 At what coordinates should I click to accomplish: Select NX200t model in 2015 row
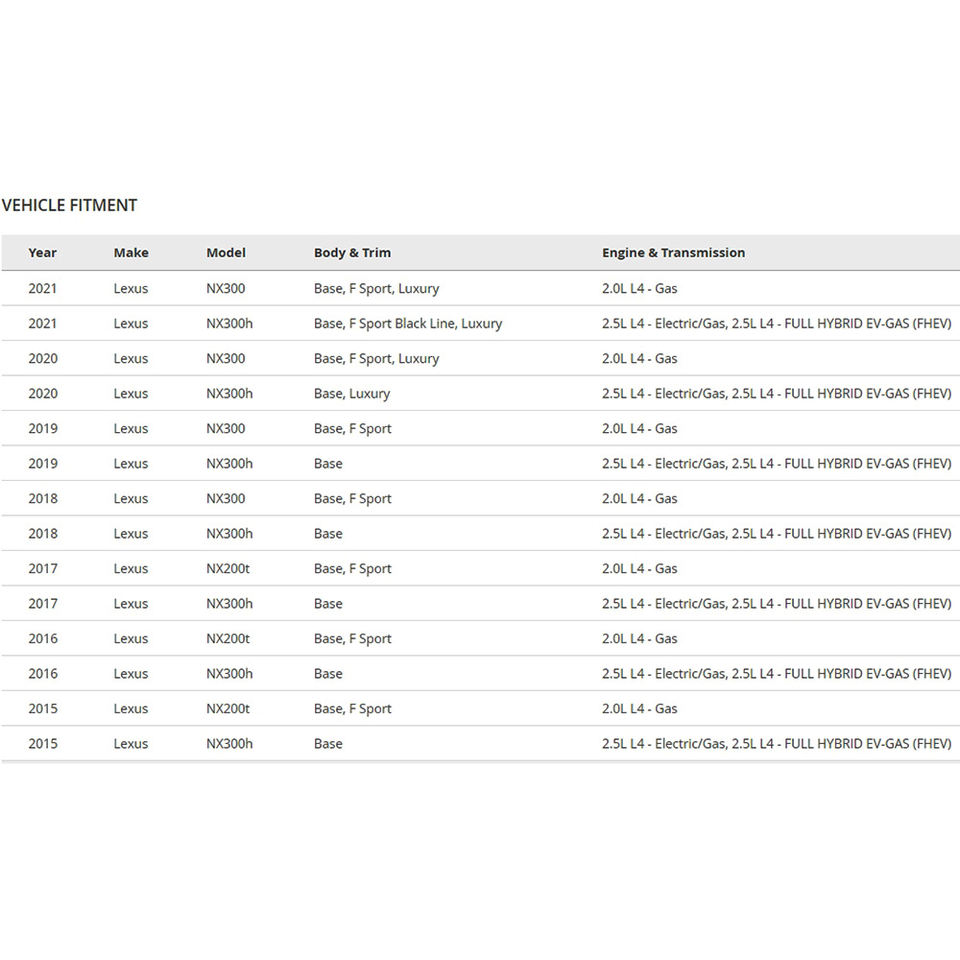(228, 708)
